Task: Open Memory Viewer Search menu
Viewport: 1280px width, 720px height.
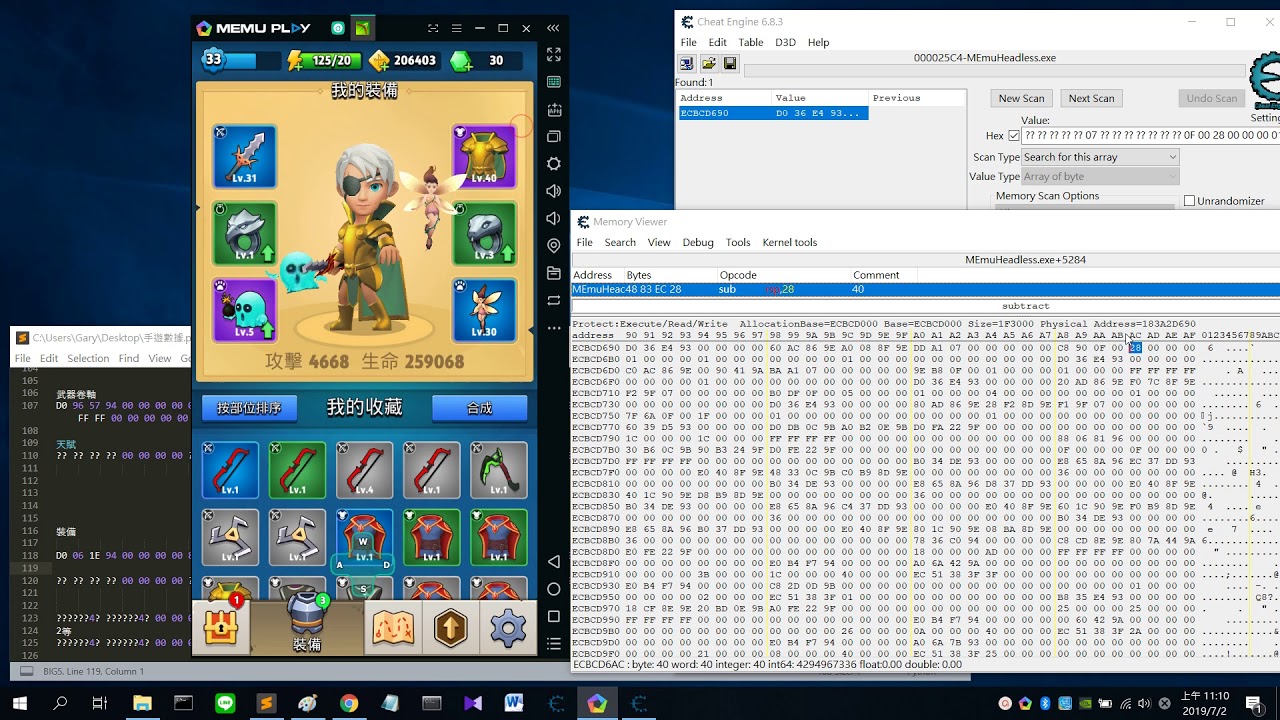Action: tap(620, 243)
